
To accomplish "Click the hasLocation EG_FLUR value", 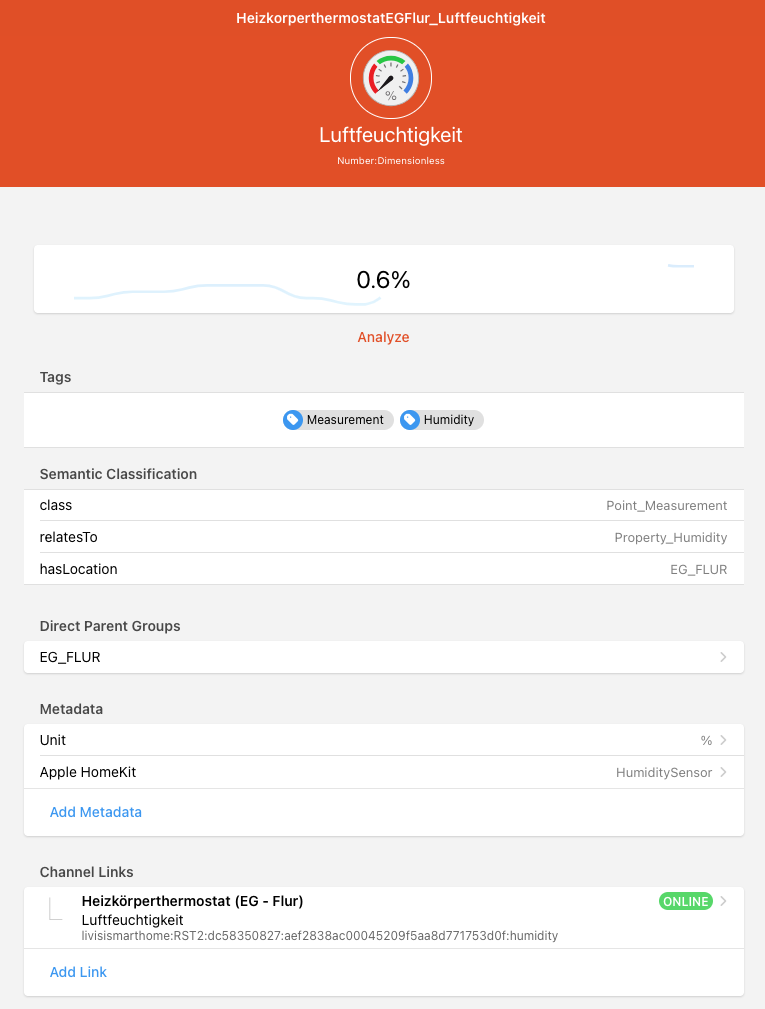I will (698, 569).
